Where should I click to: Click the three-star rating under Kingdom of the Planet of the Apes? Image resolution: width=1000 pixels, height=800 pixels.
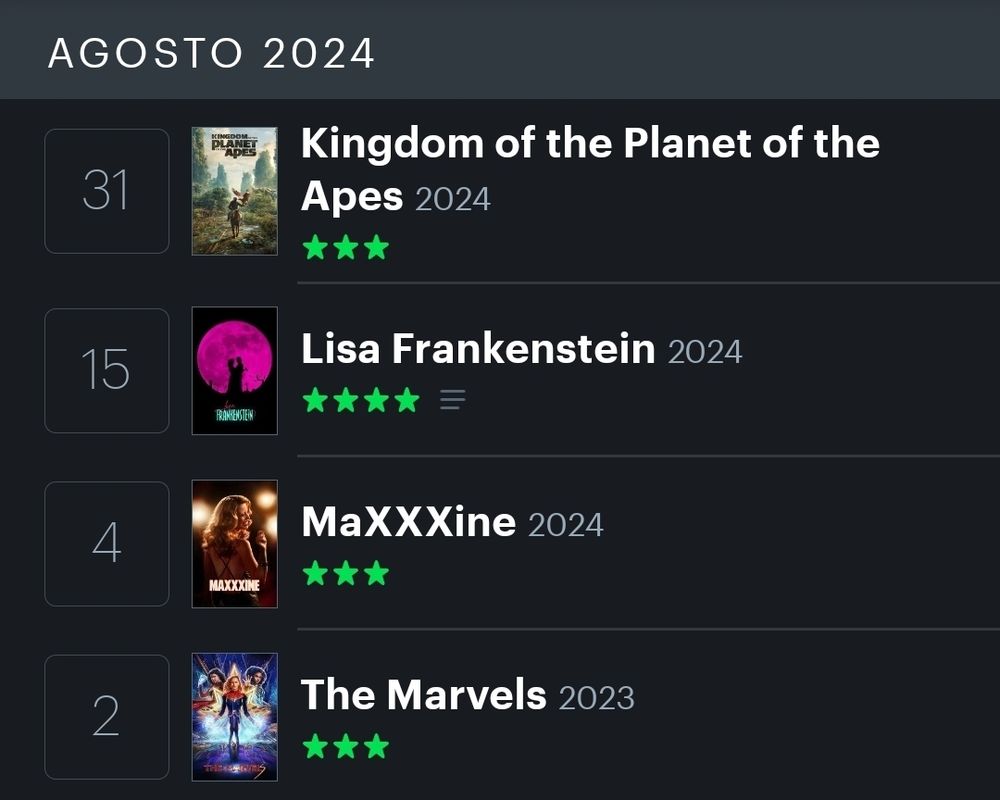click(345, 247)
